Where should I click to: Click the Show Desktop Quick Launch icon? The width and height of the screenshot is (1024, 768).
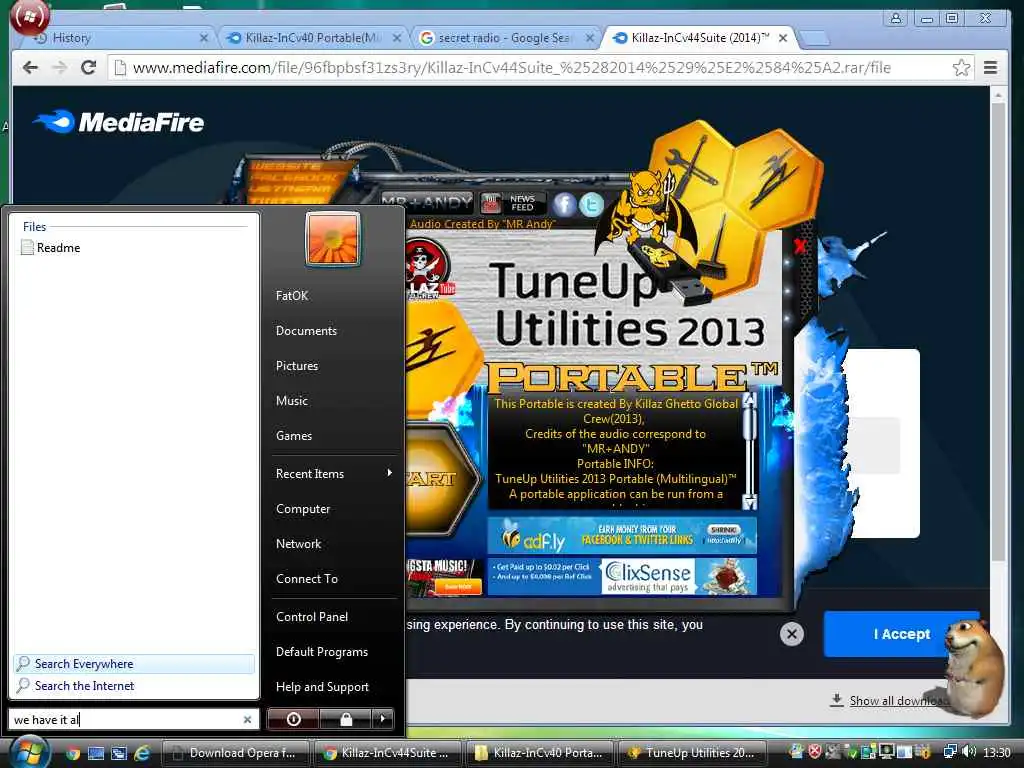point(96,753)
